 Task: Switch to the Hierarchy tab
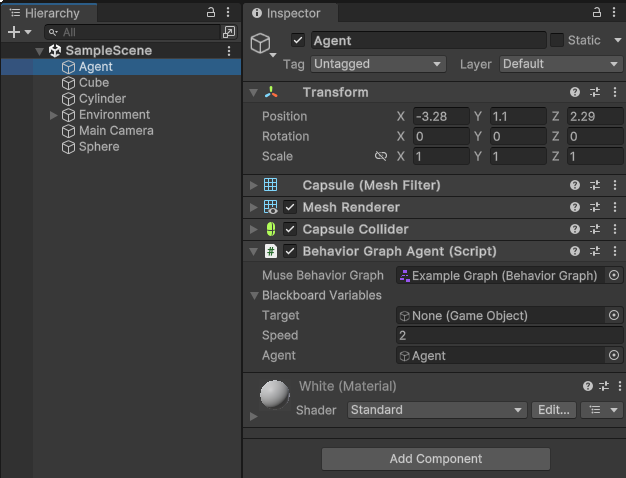(49, 13)
